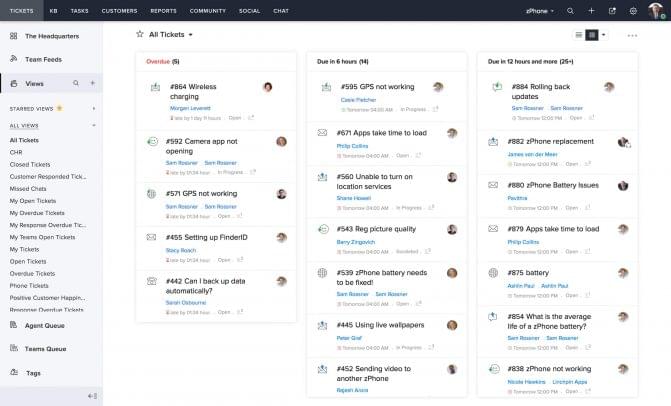
Task: Click assignee avatar on ticket #571
Action: point(281,194)
